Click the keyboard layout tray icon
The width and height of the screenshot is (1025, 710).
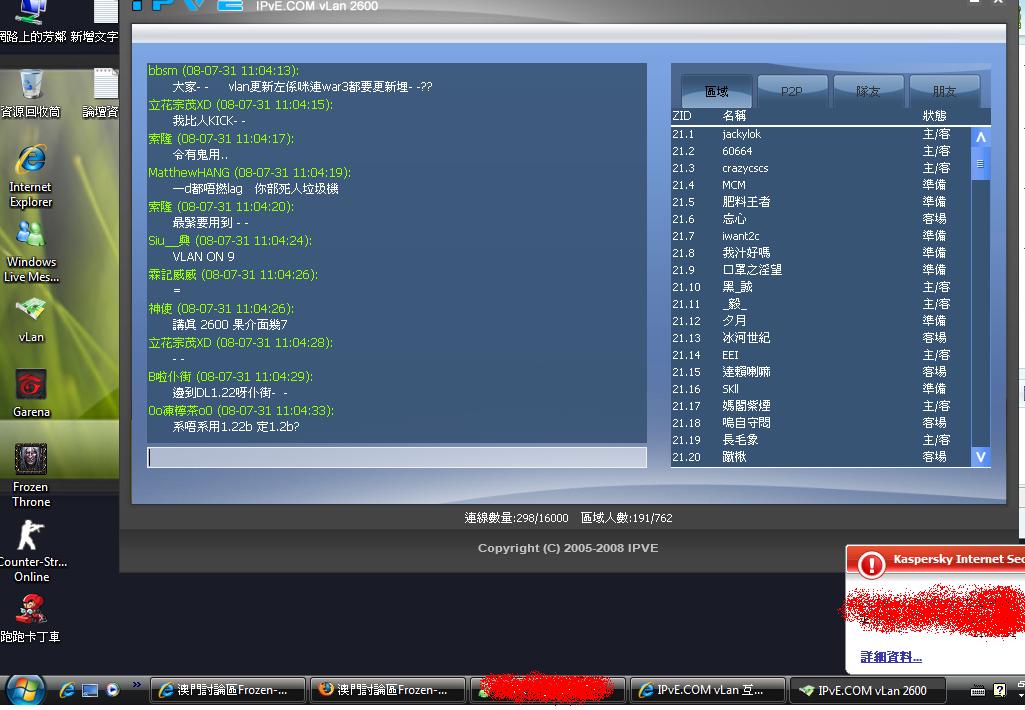(x=977, y=690)
